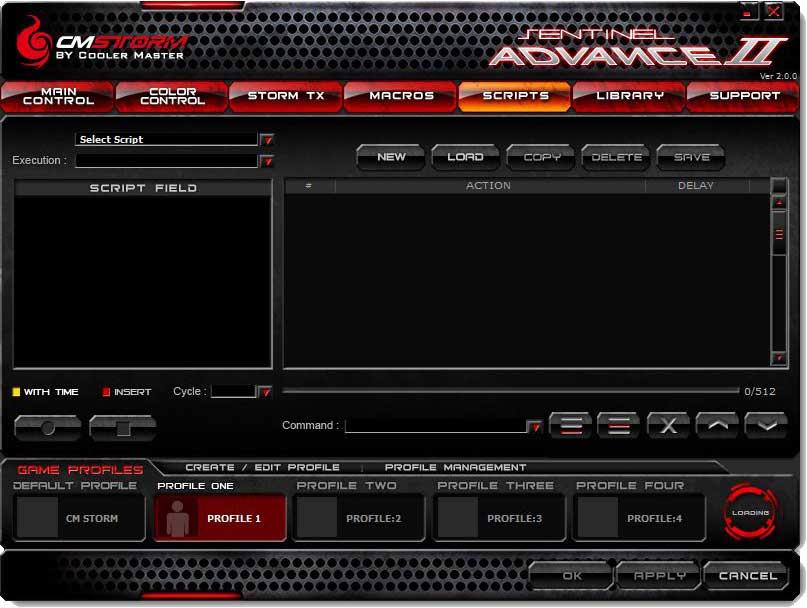Click the LOAD button

465,157
